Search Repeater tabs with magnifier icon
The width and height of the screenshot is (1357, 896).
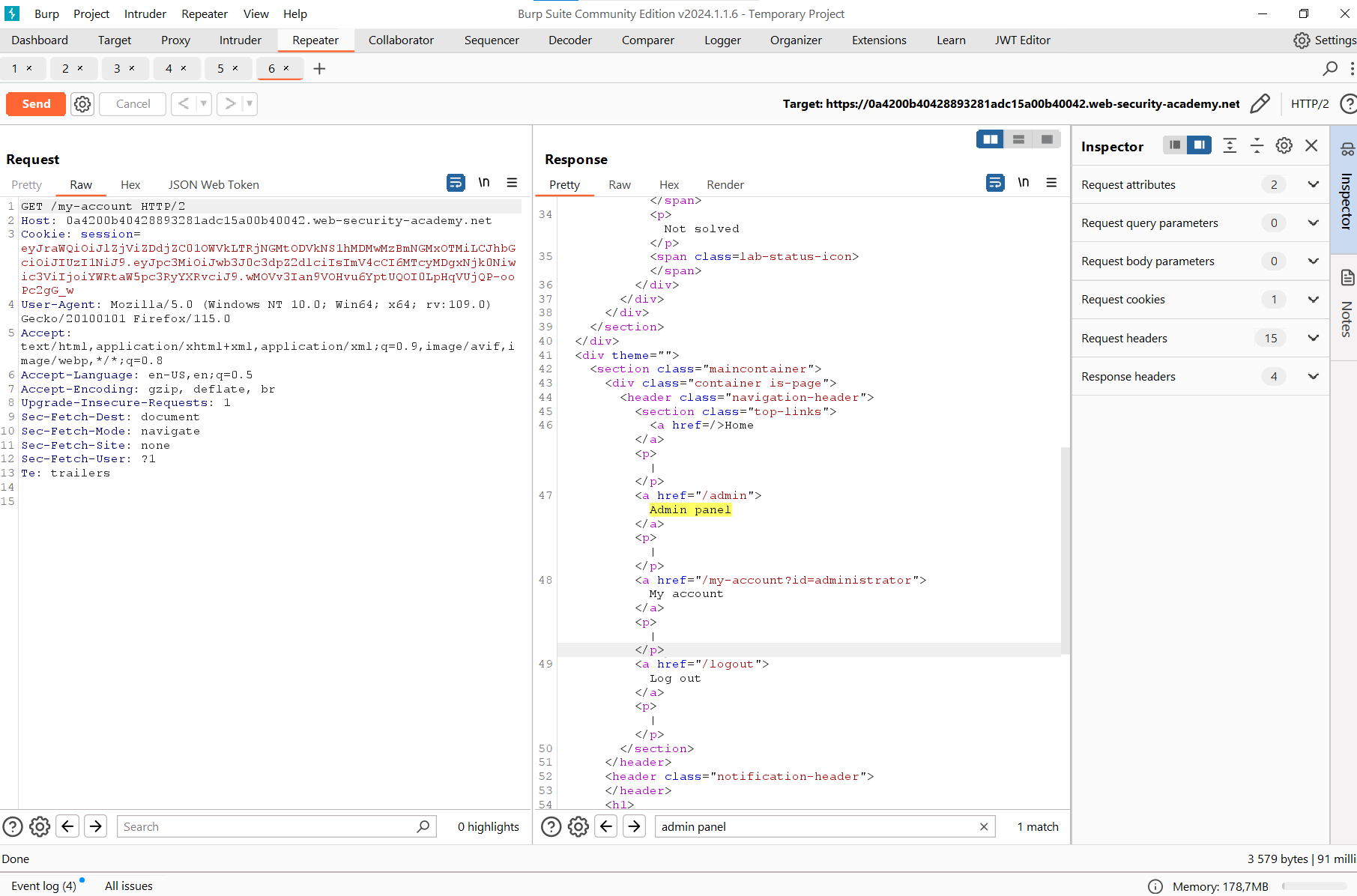click(x=1330, y=68)
